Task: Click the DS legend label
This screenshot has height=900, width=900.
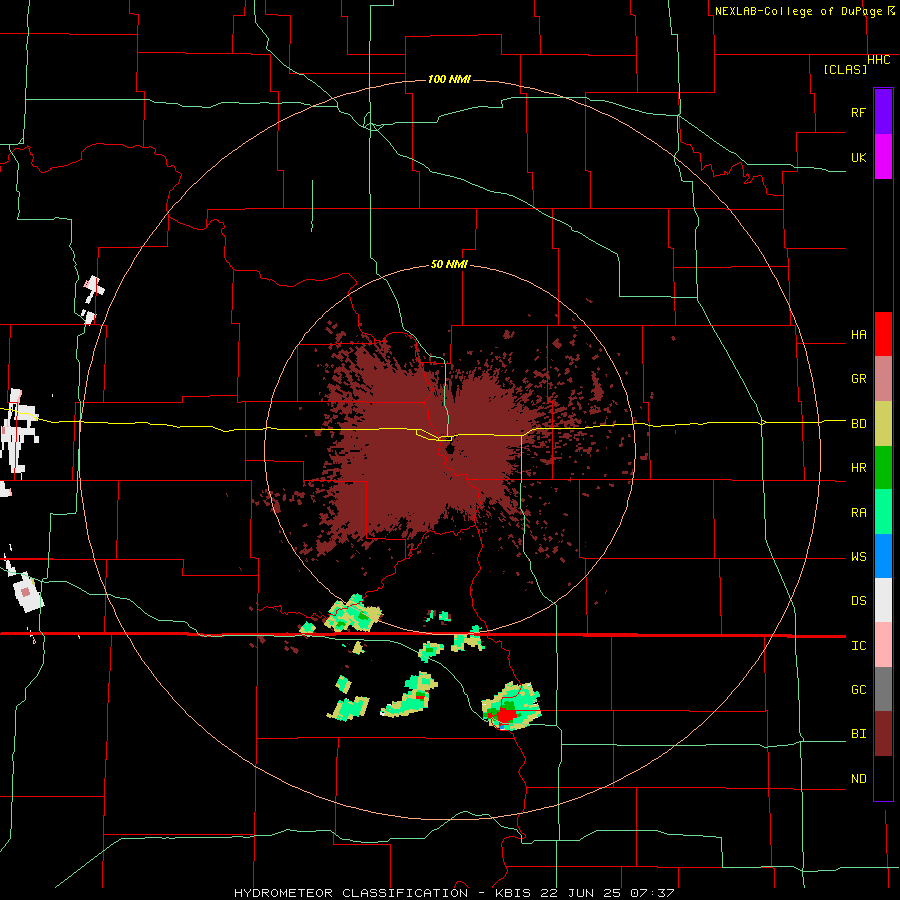Action: [x=859, y=601]
